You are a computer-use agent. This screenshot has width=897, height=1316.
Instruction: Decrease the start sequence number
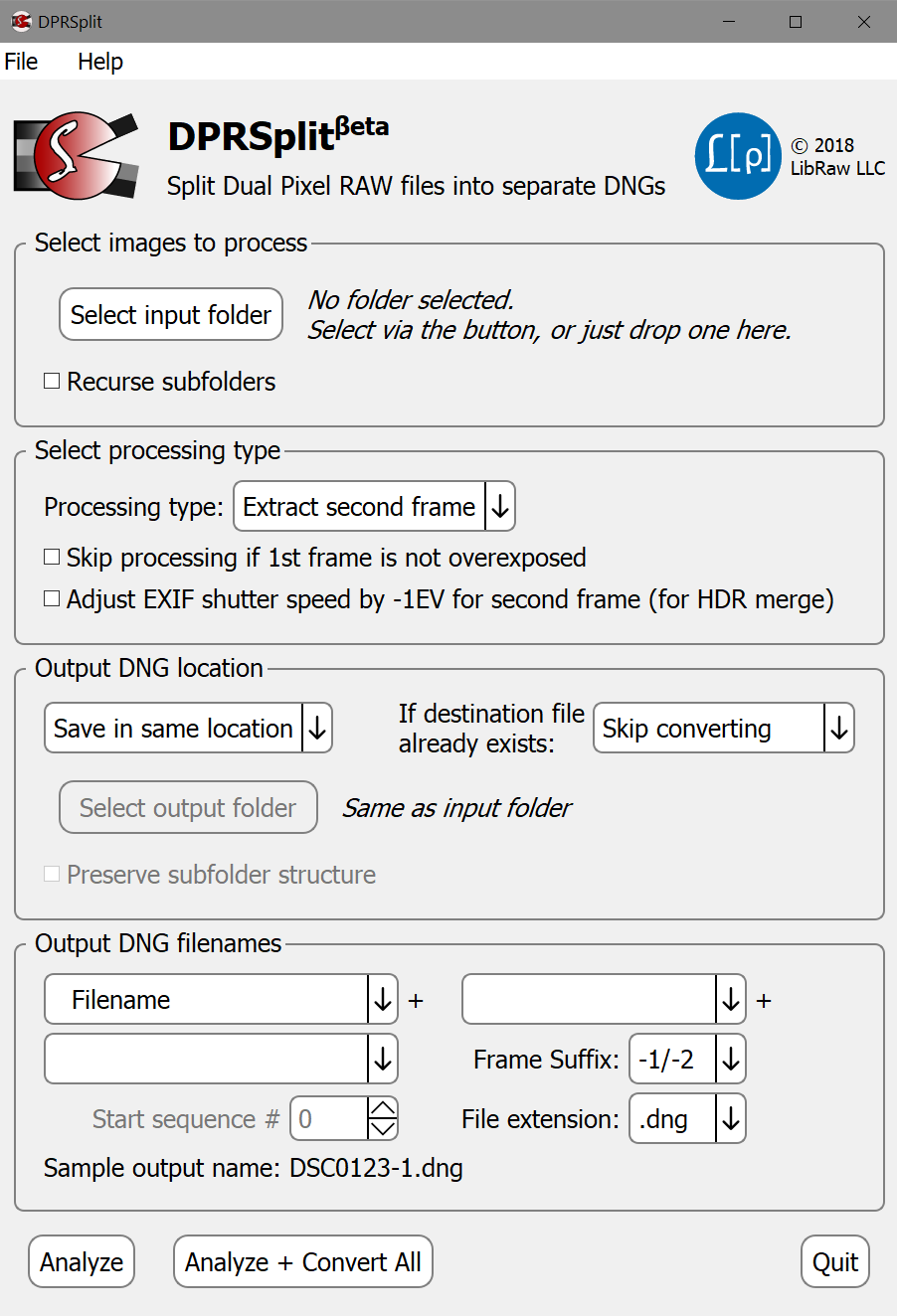(x=383, y=1129)
